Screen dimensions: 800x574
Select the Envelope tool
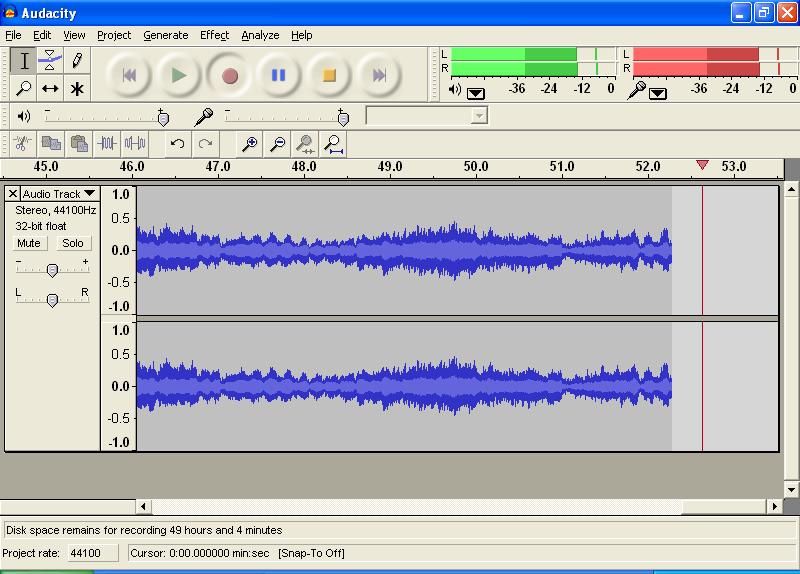(50, 61)
